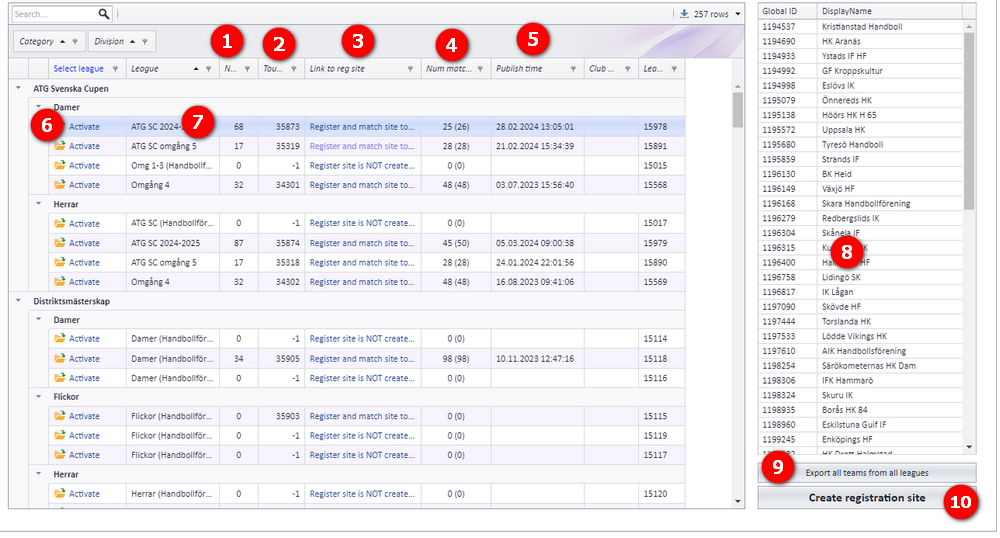Activate league ATG SC omgång 5 15891
Screen dimensions: 1000x538
click(x=84, y=146)
